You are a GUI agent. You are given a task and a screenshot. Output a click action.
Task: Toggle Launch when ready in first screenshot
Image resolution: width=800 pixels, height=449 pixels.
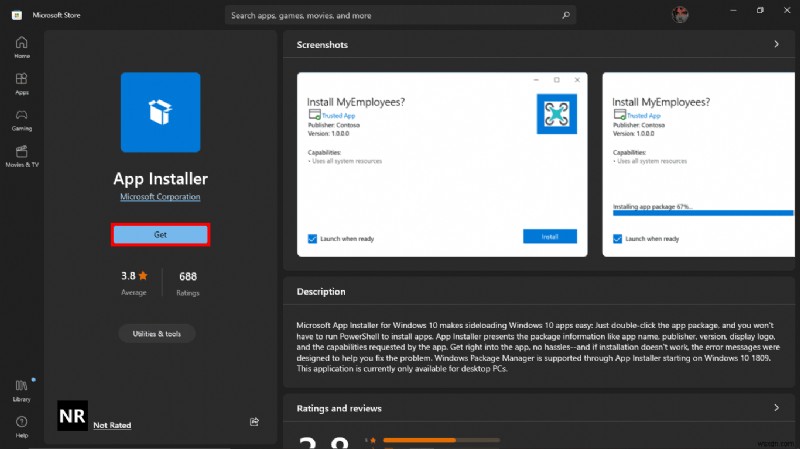pyautogui.click(x=312, y=239)
